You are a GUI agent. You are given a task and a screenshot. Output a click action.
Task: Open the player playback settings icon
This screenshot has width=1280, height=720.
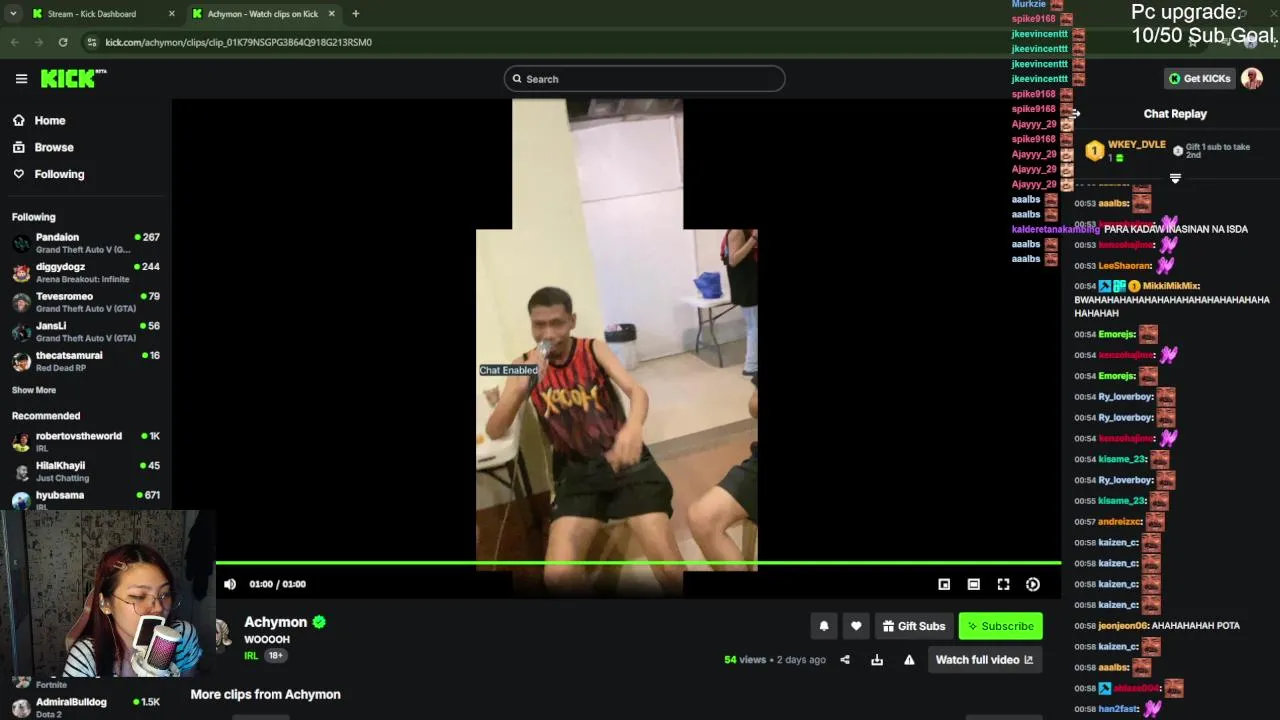point(1033,584)
